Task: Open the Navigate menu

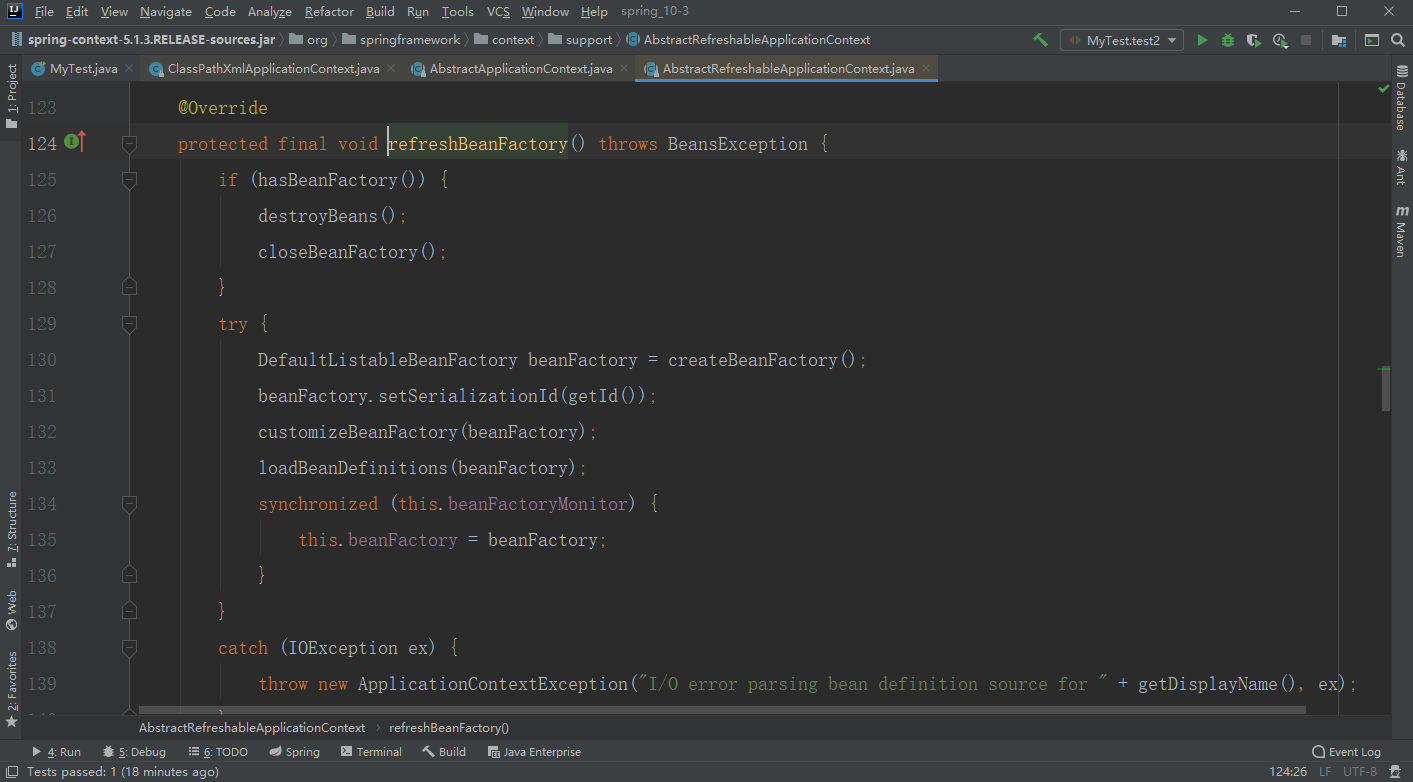Action: (165, 11)
